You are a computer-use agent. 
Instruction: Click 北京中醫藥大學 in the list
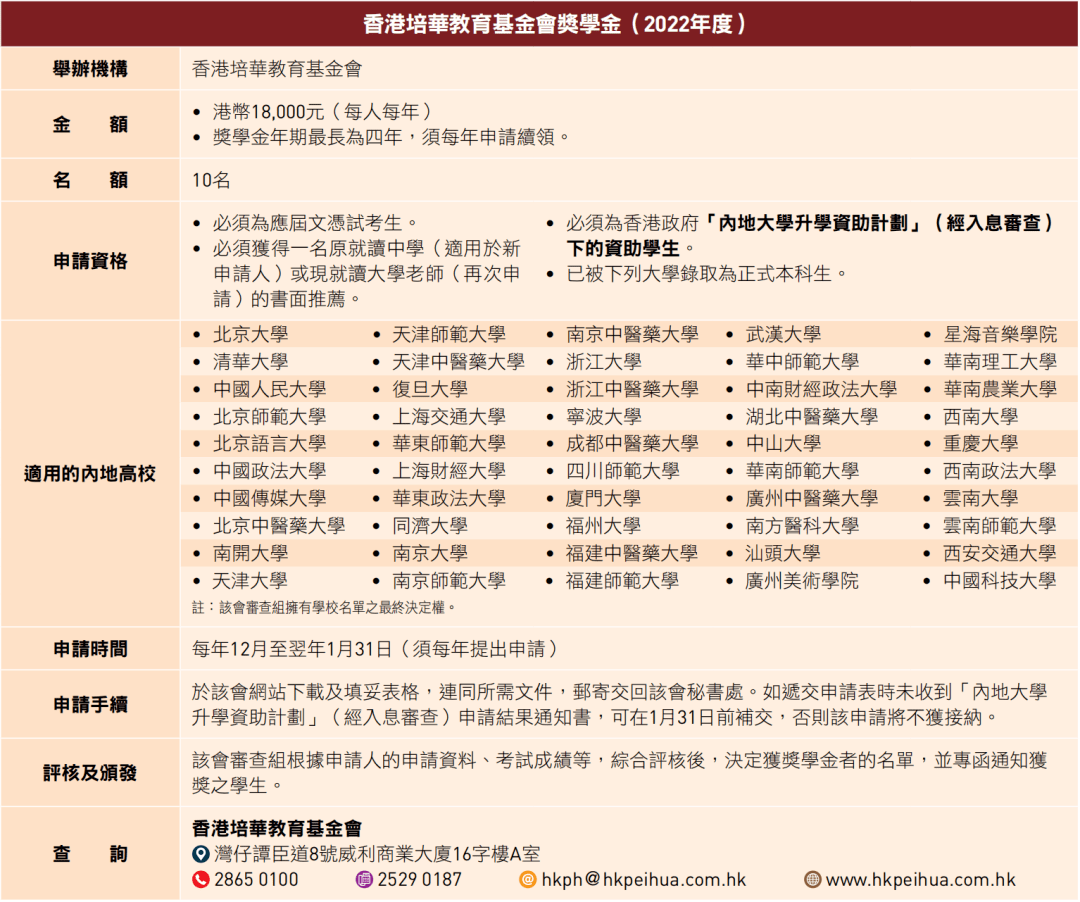[x=279, y=526]
